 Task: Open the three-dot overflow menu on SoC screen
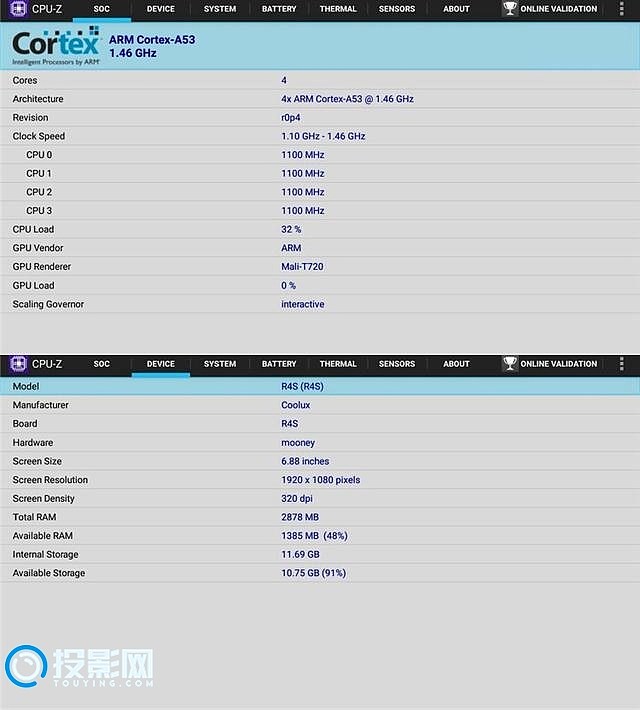pos(621,9)
